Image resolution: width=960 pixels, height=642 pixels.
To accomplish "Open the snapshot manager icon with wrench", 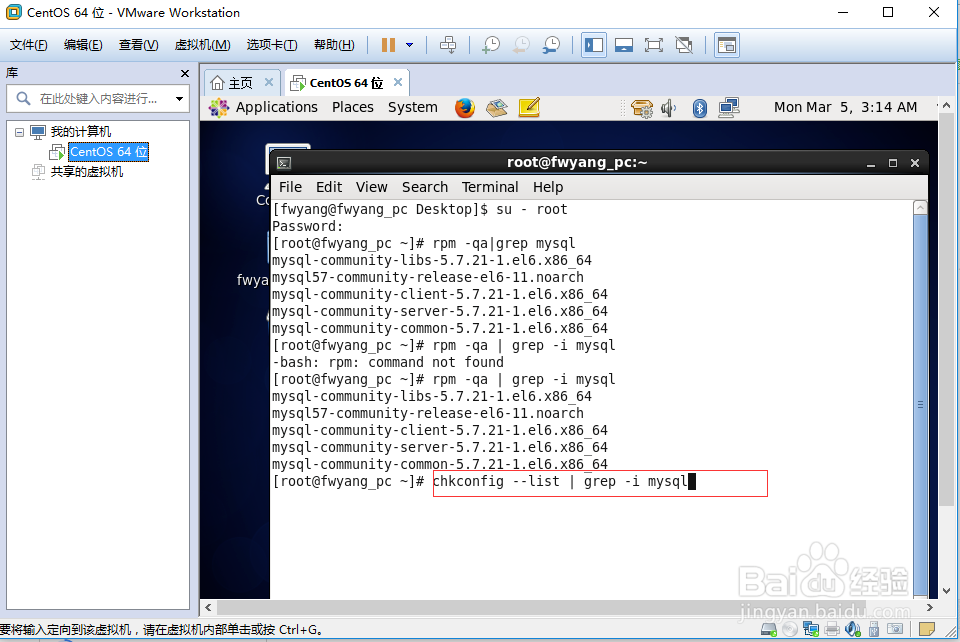I will [552, 45].
